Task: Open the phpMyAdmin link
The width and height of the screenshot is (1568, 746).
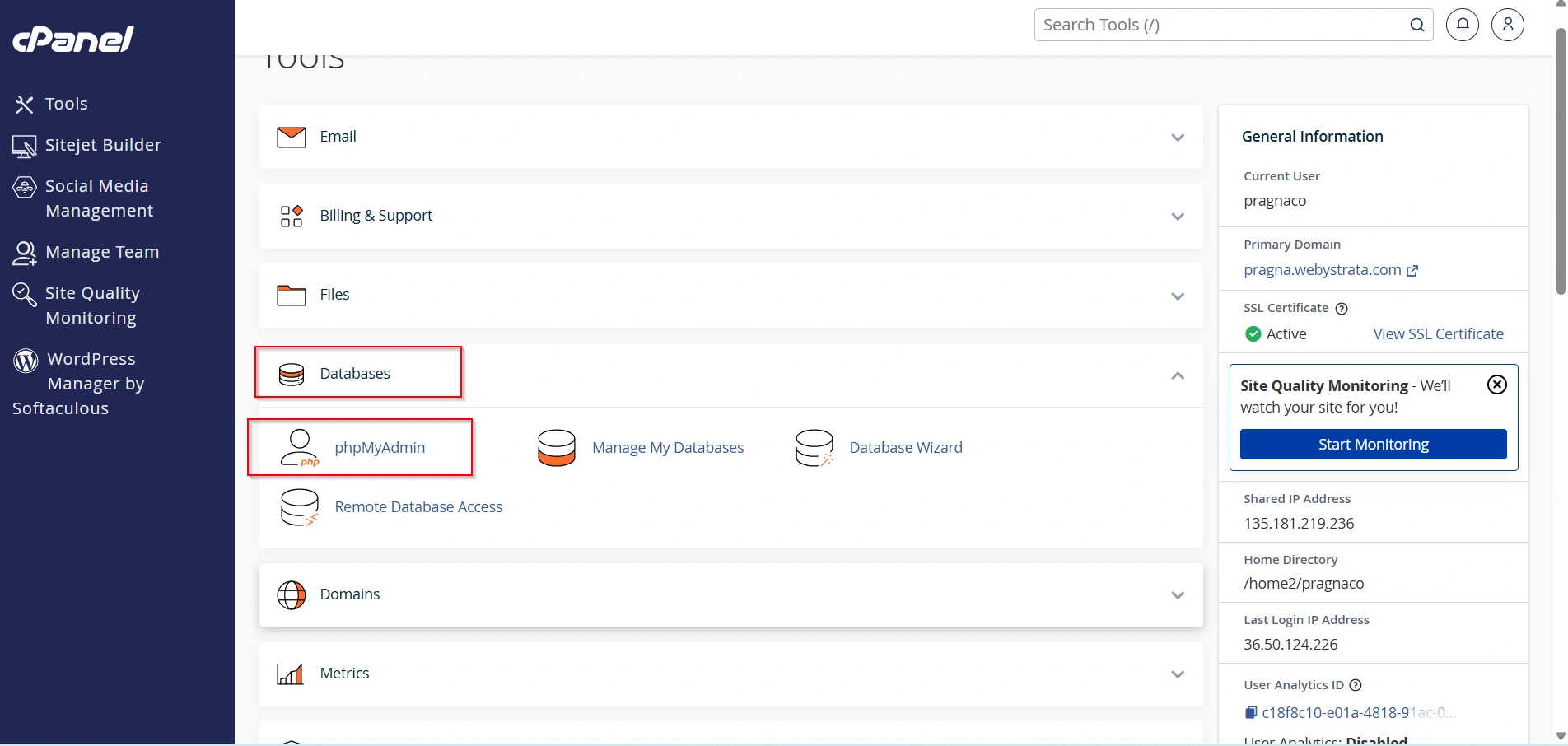Action: tap(380, 448)
